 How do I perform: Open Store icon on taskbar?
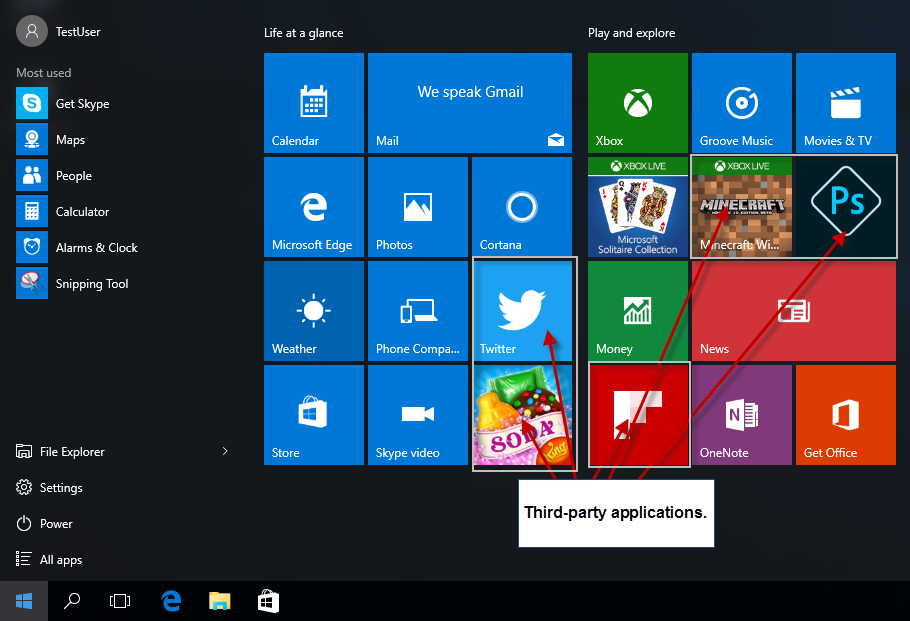[x=268, y=601]
